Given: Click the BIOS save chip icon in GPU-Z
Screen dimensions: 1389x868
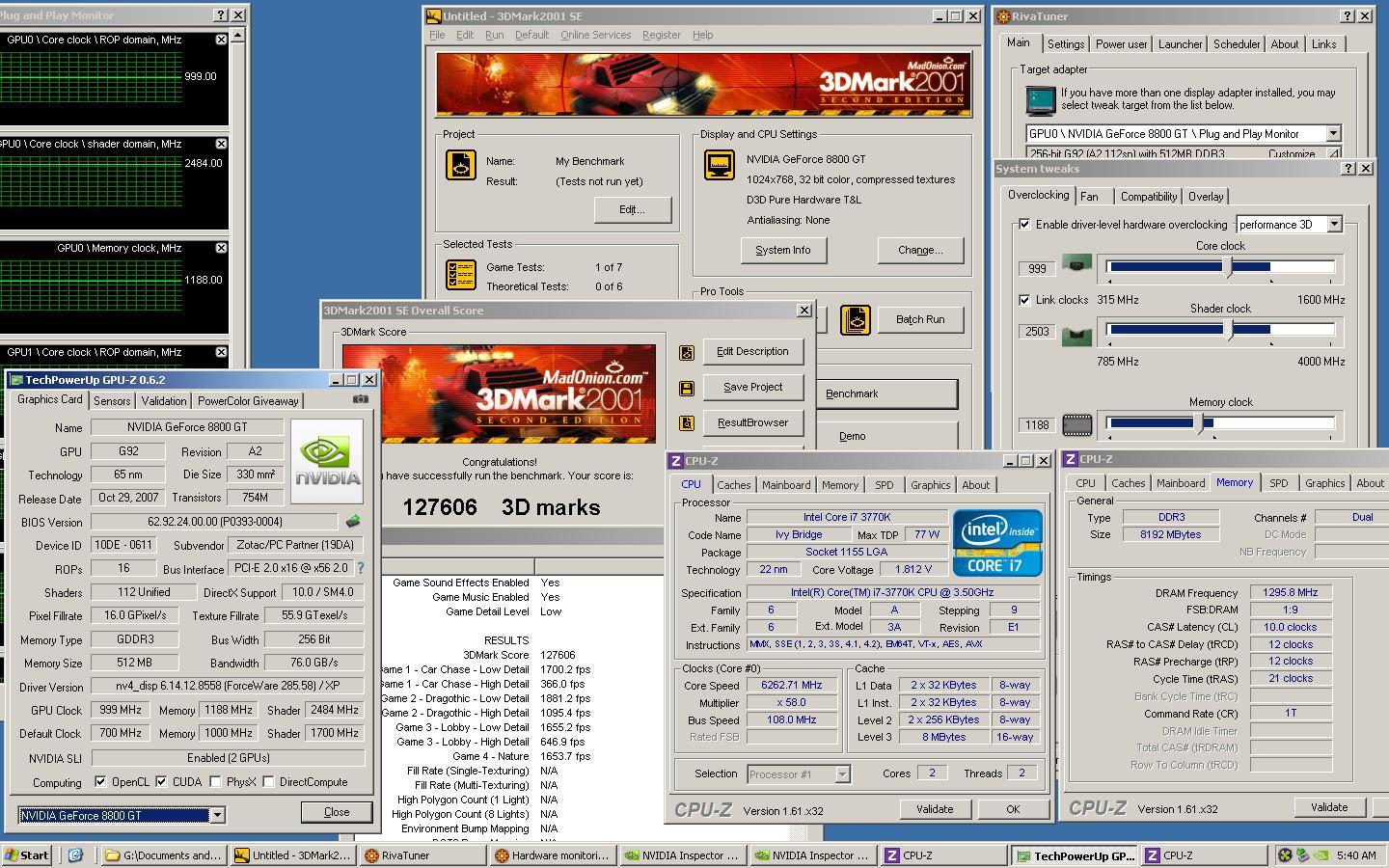Looking at the screenshot, I should [353, 521].
